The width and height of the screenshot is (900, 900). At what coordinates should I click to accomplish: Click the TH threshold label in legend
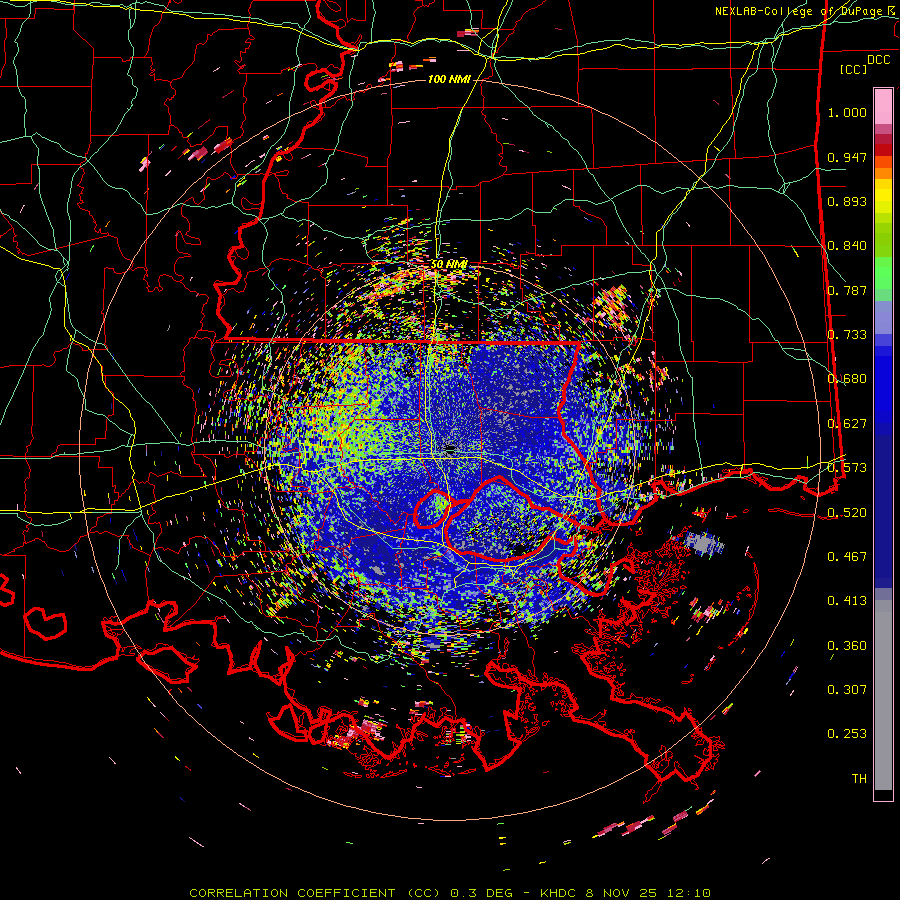tap(859, 779)
